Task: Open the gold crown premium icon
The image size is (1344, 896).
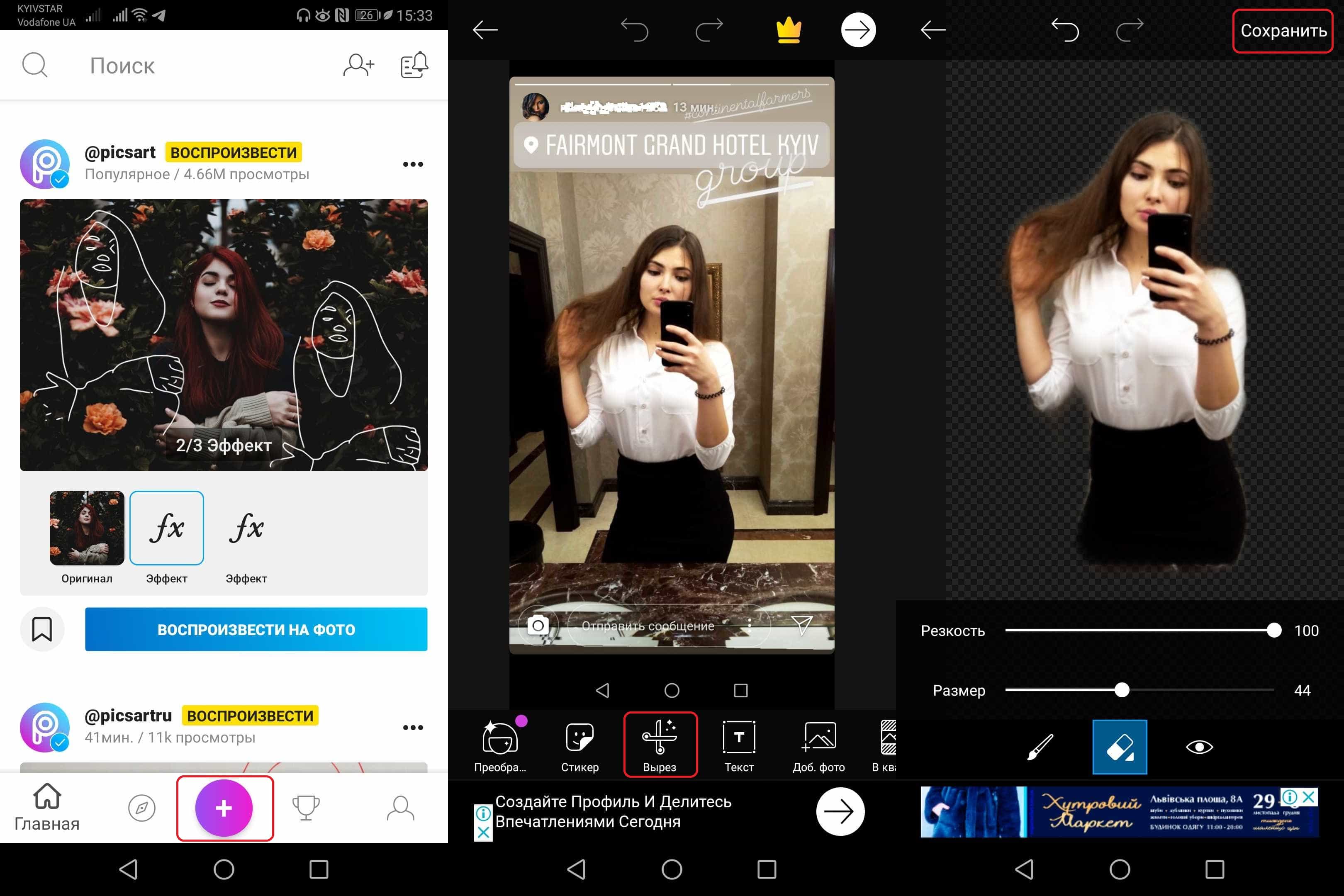Action: [x=789, y=30]
